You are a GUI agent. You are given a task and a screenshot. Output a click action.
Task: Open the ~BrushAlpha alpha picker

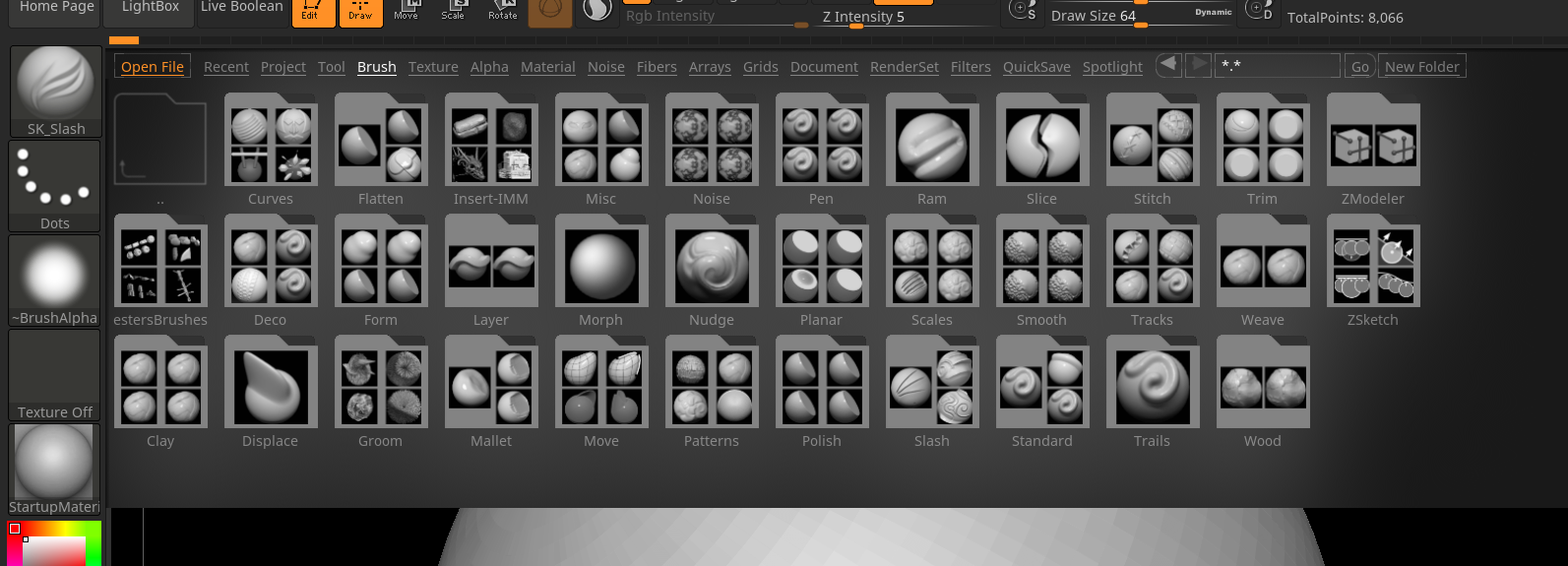coord(55,281)
